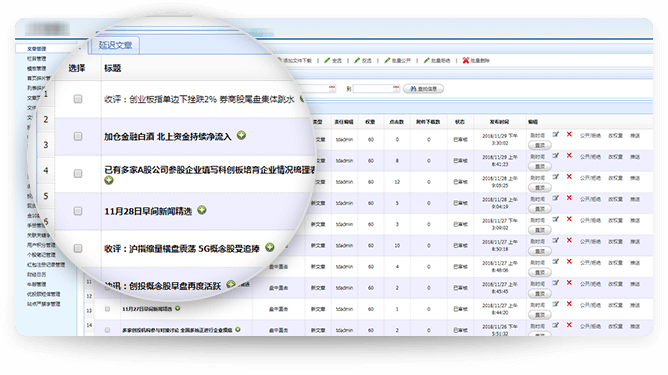Image resolution: width=668 pixels, height=375 pixels.
Task: Click green plus icon next to 11月28日早间新闻精选
Action: (x=202, y=210)
